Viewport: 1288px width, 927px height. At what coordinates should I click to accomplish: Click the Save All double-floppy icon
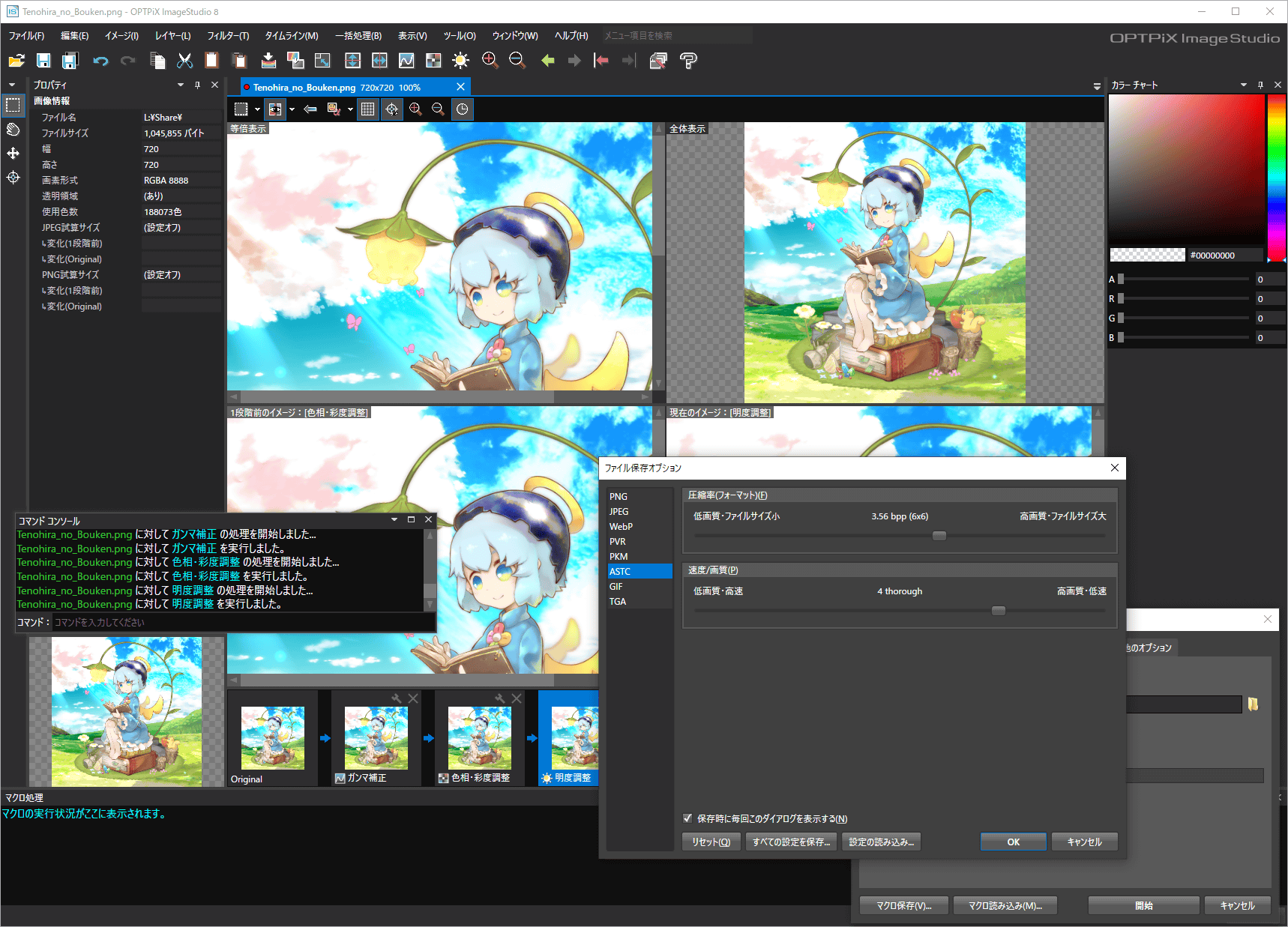70,61
